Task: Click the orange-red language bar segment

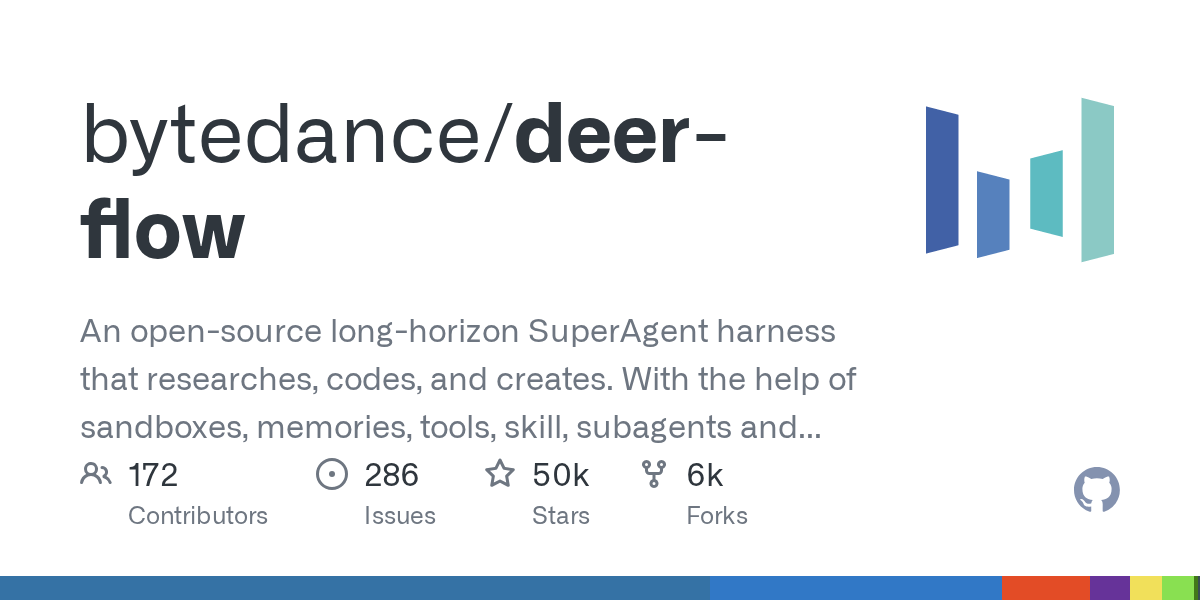Action: point(1045,588)
